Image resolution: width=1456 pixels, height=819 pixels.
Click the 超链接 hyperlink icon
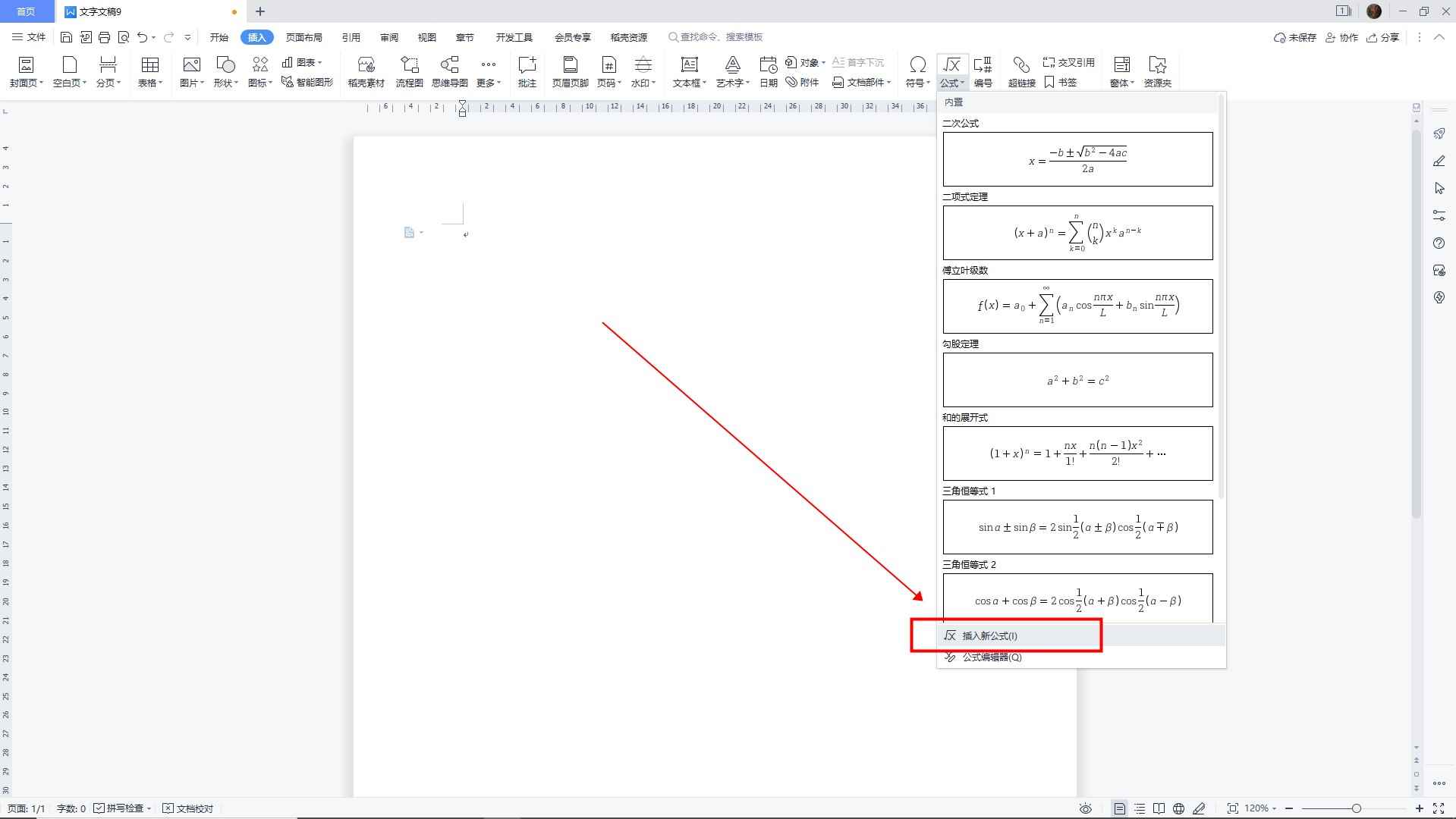click(x=1021, y=72)
